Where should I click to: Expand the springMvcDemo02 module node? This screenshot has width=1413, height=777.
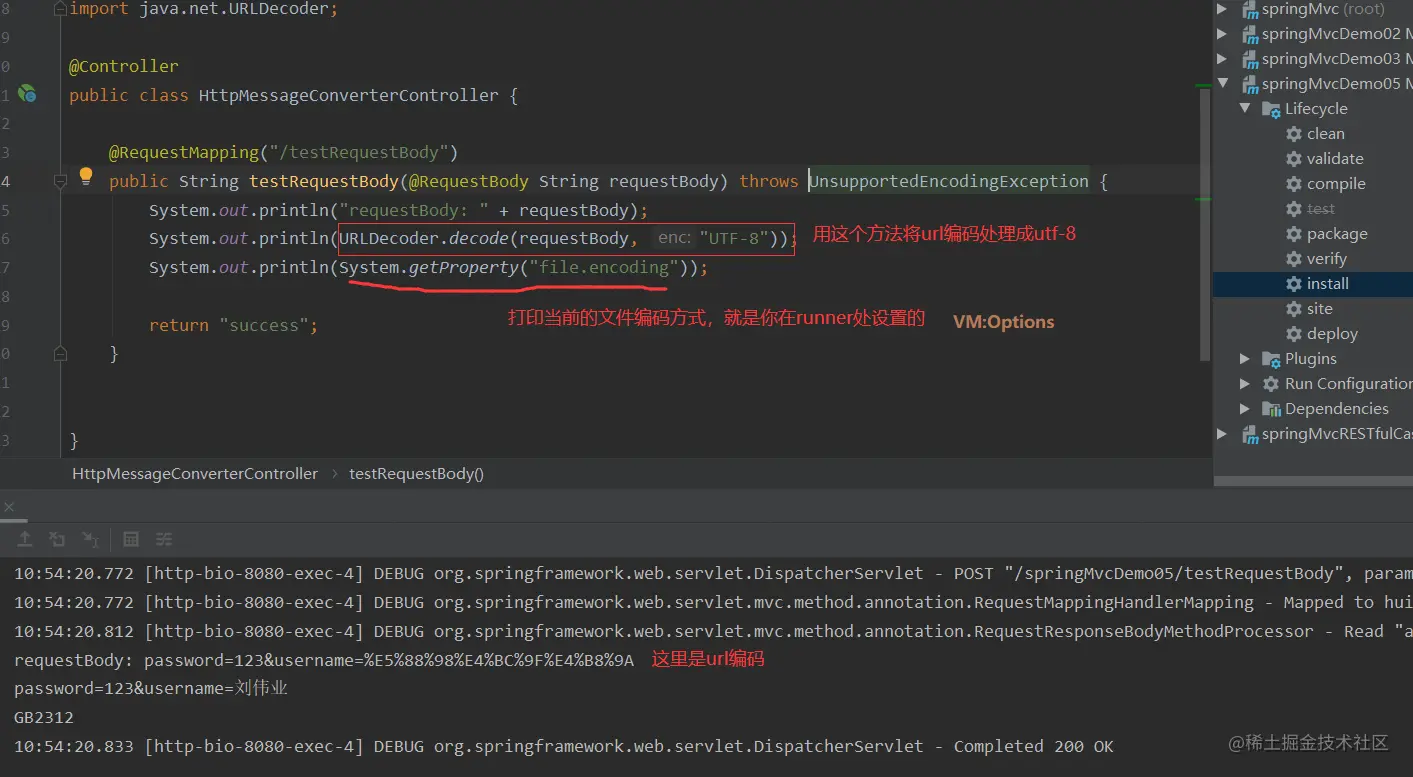1222,34
